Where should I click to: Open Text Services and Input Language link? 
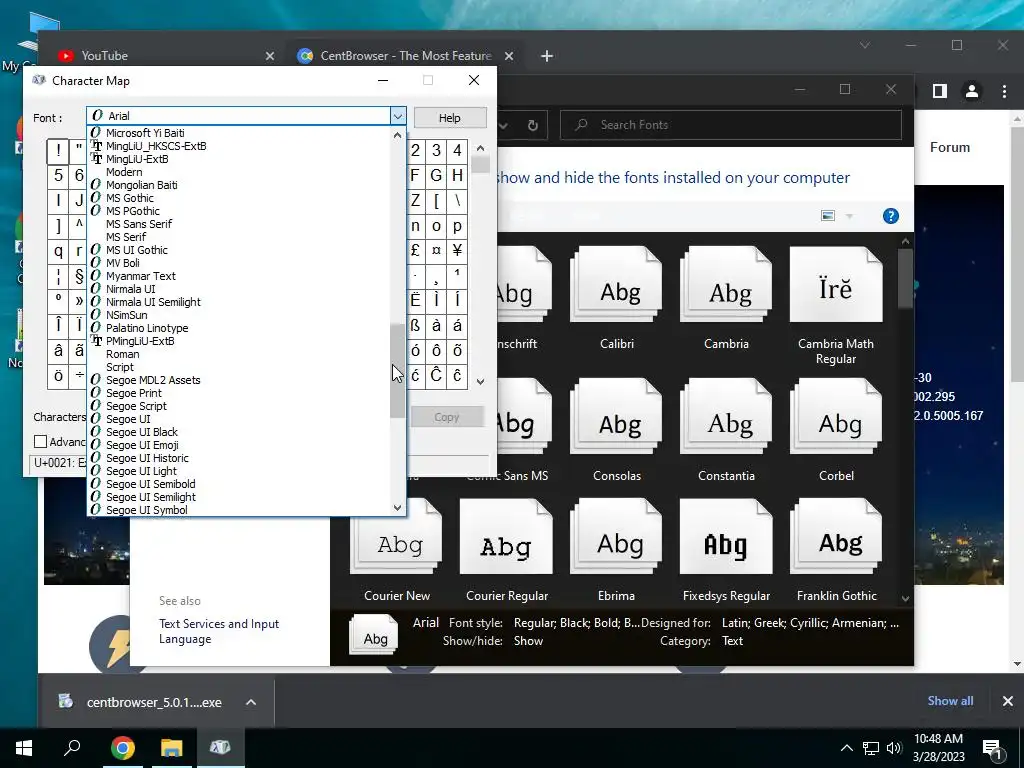tap(219, 632)
